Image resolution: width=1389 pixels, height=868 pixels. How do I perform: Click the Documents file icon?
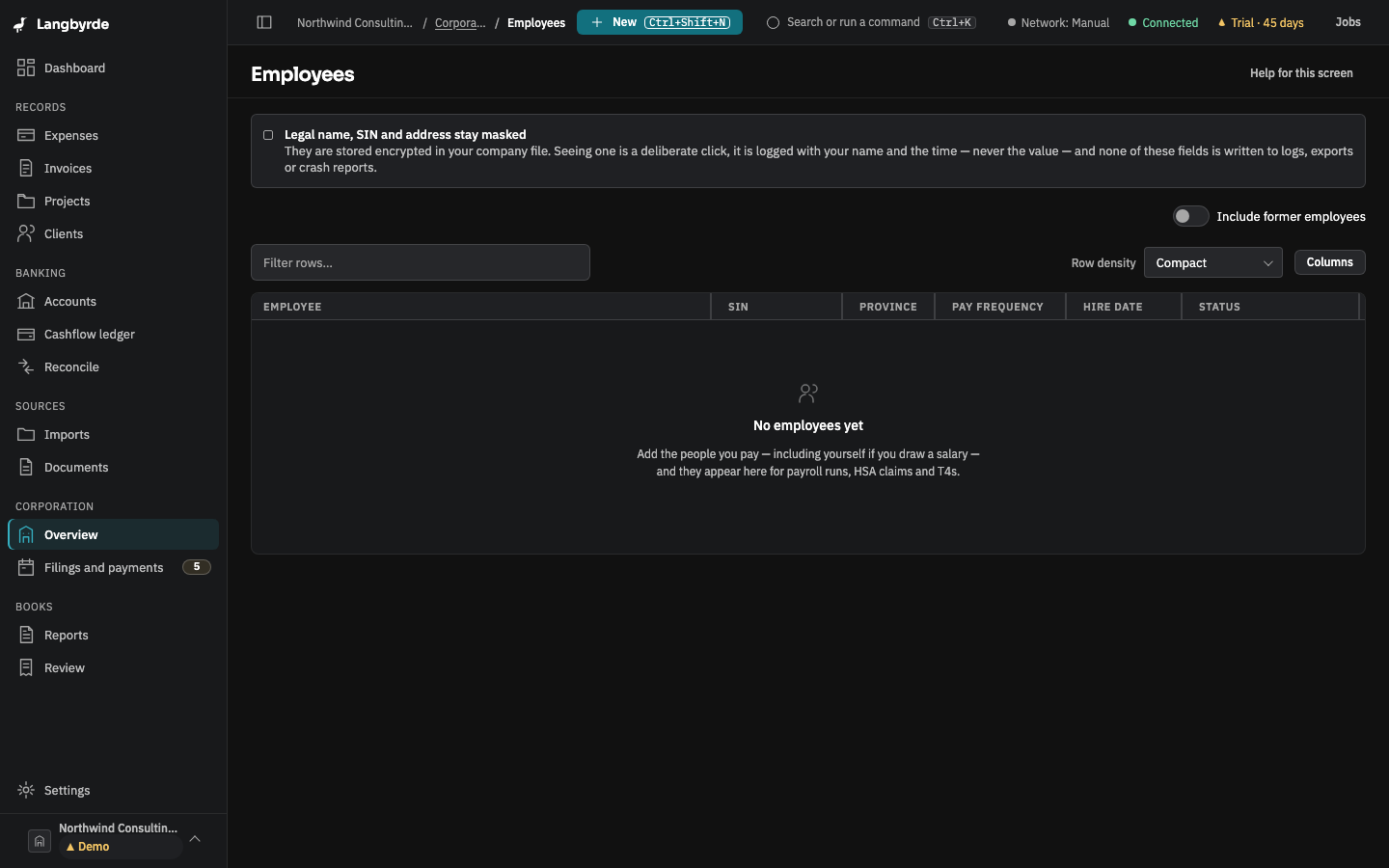pyautogui.click(x=26, y=467)
